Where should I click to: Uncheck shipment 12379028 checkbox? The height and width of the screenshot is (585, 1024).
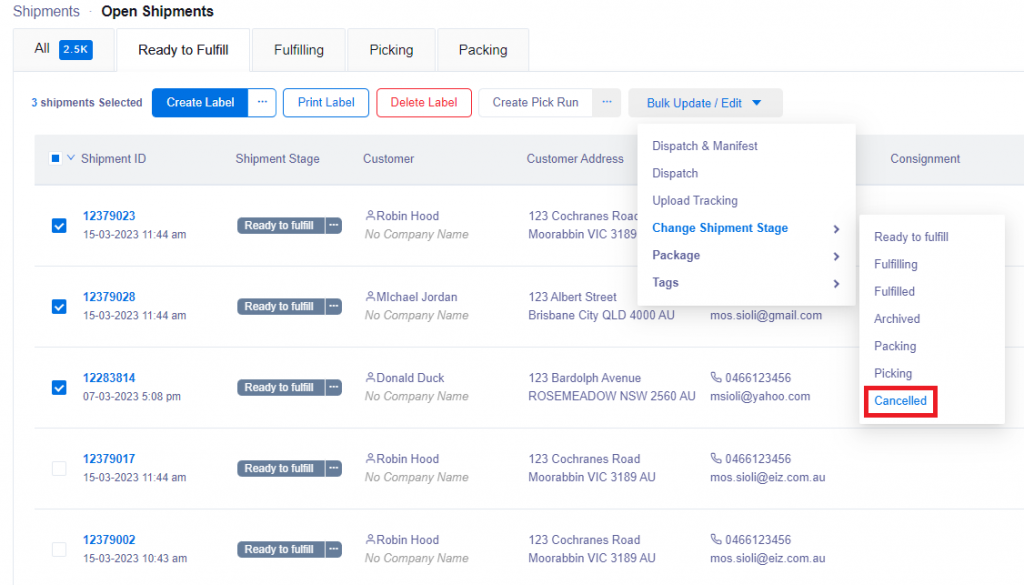click(59, 307)
